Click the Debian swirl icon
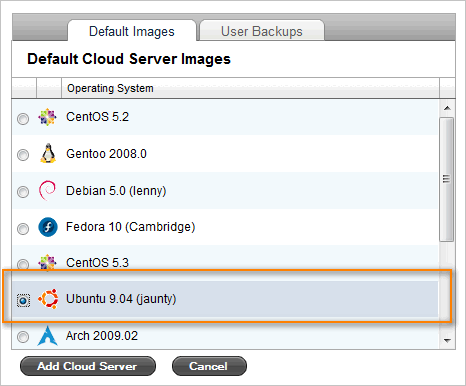 pyautogui.click(x=47, y=190)
